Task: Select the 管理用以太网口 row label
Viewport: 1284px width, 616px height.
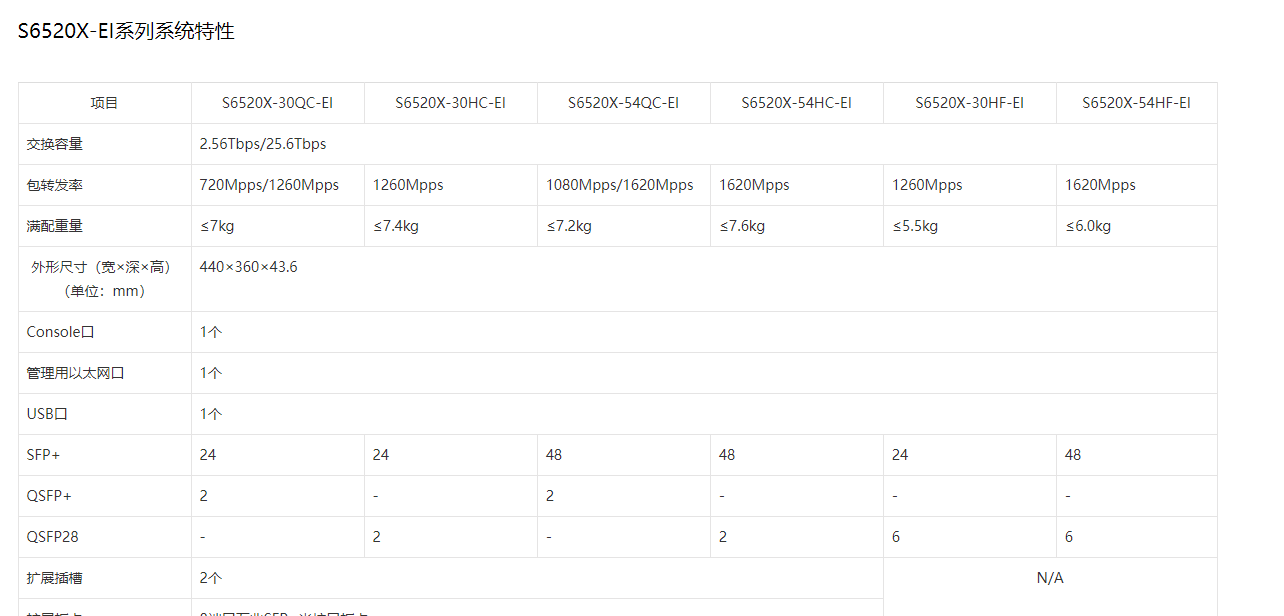Action: tap(76, 373)
